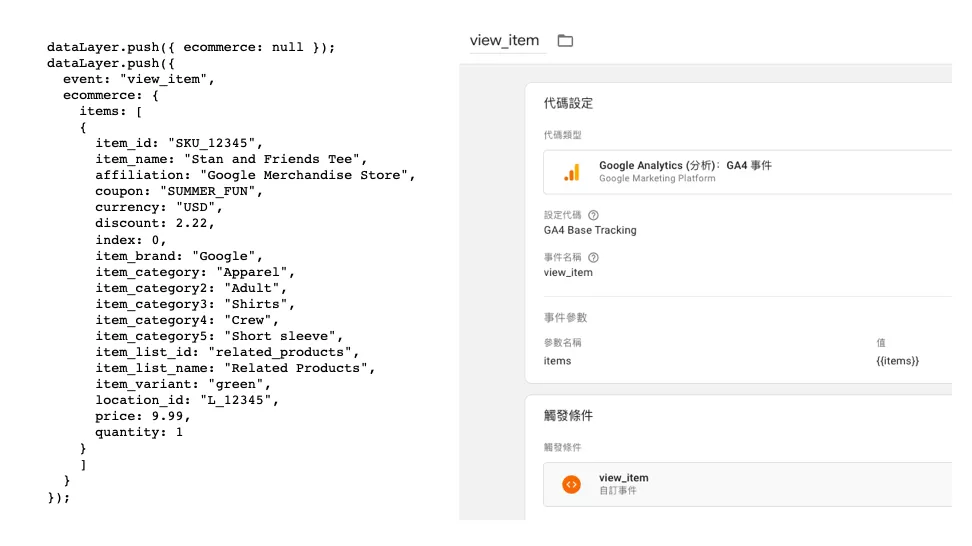972x546 pixels.
Task: Open the GA4 事件 tag type card
Action: [x=748, y=172]
